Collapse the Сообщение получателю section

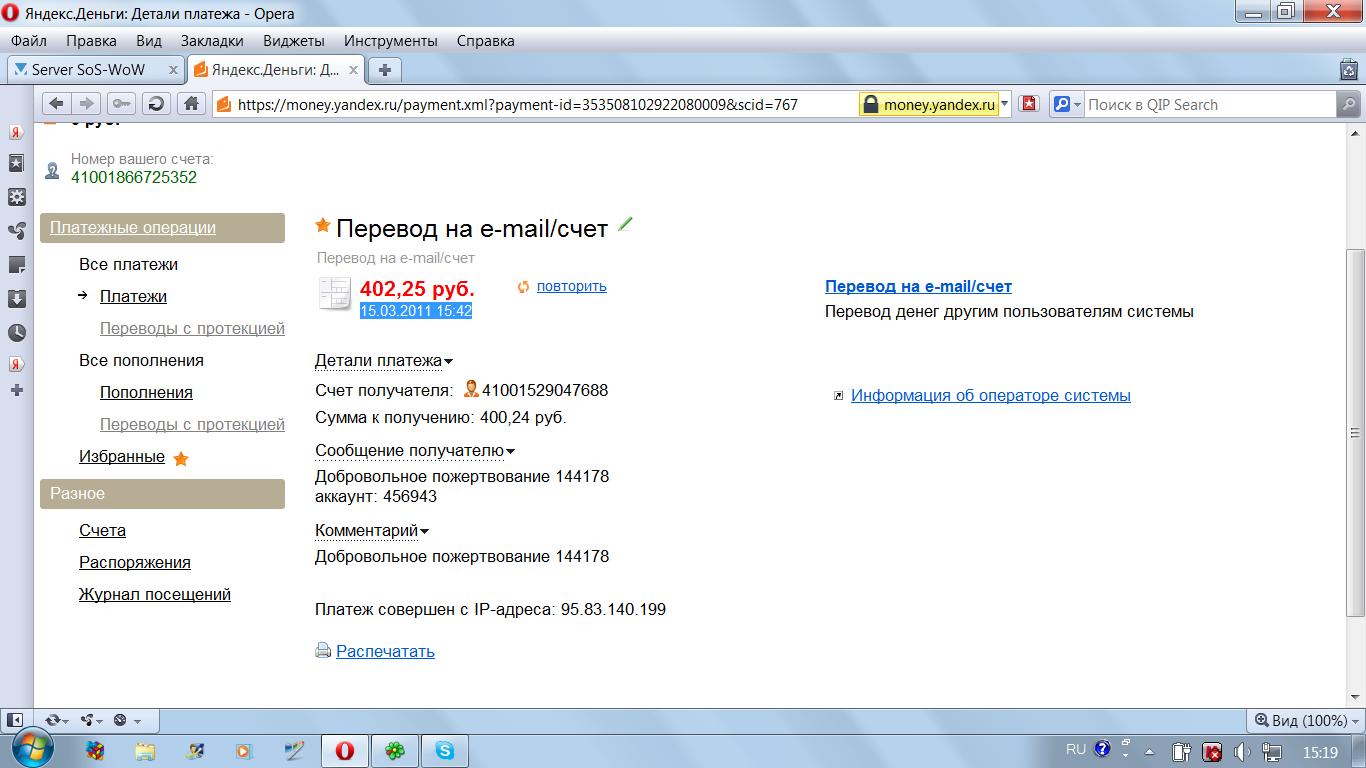click(x=414, y=451)
